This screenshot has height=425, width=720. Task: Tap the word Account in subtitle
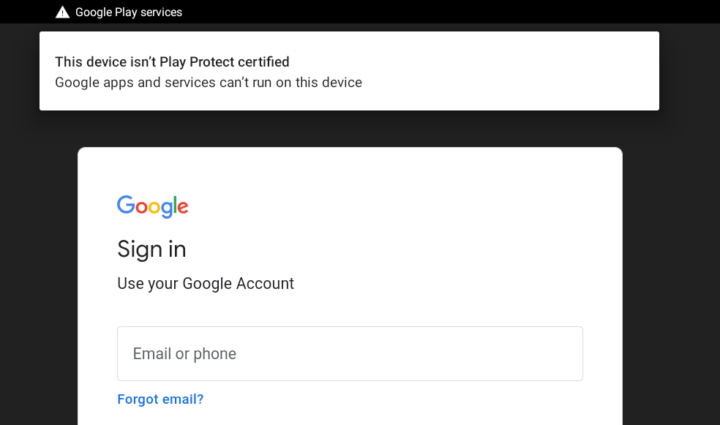pos(265,284)
